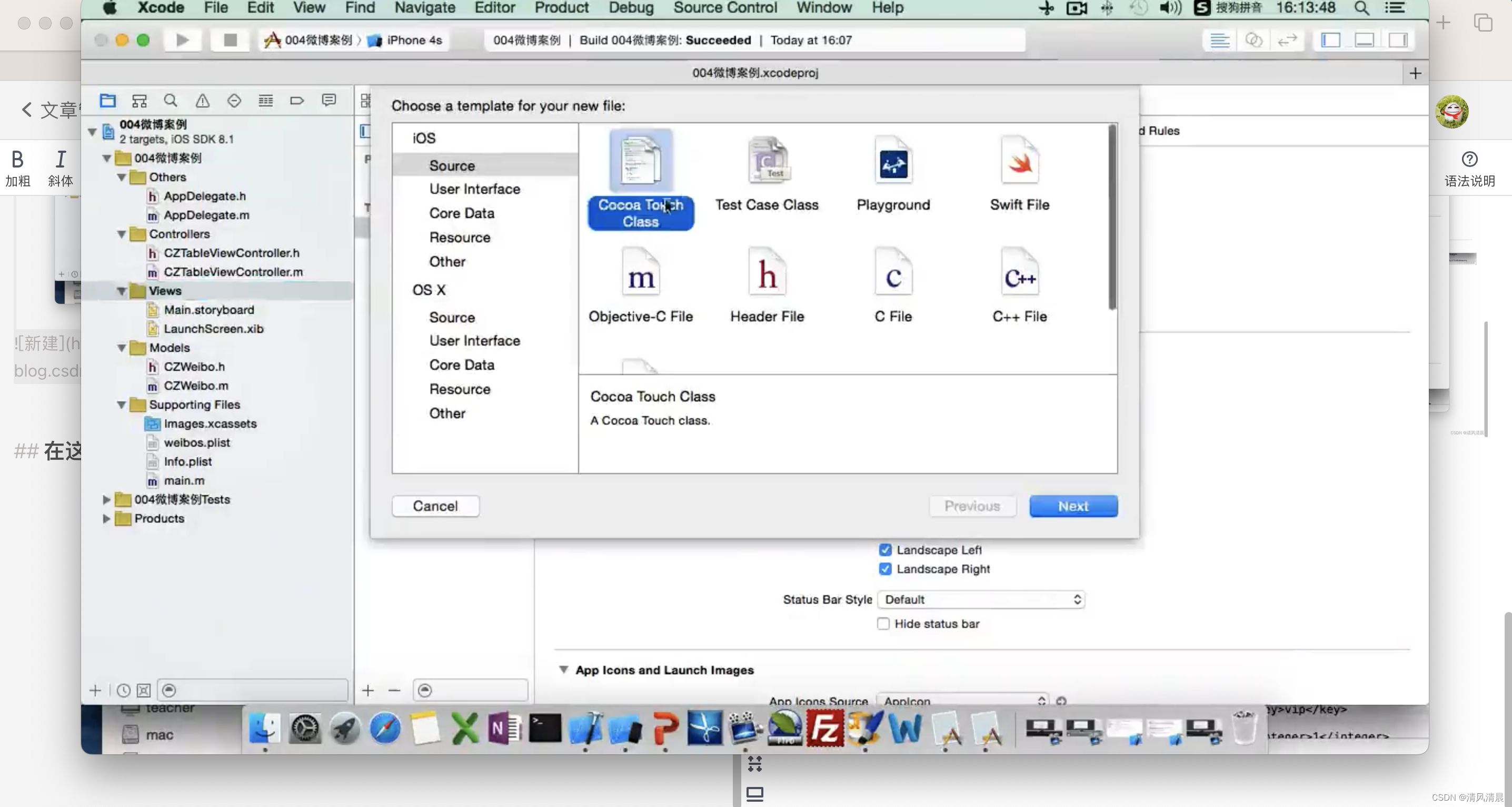This screenshot has height=807, width=1512.
Task: Open the Editor menu
Action: 494,7
